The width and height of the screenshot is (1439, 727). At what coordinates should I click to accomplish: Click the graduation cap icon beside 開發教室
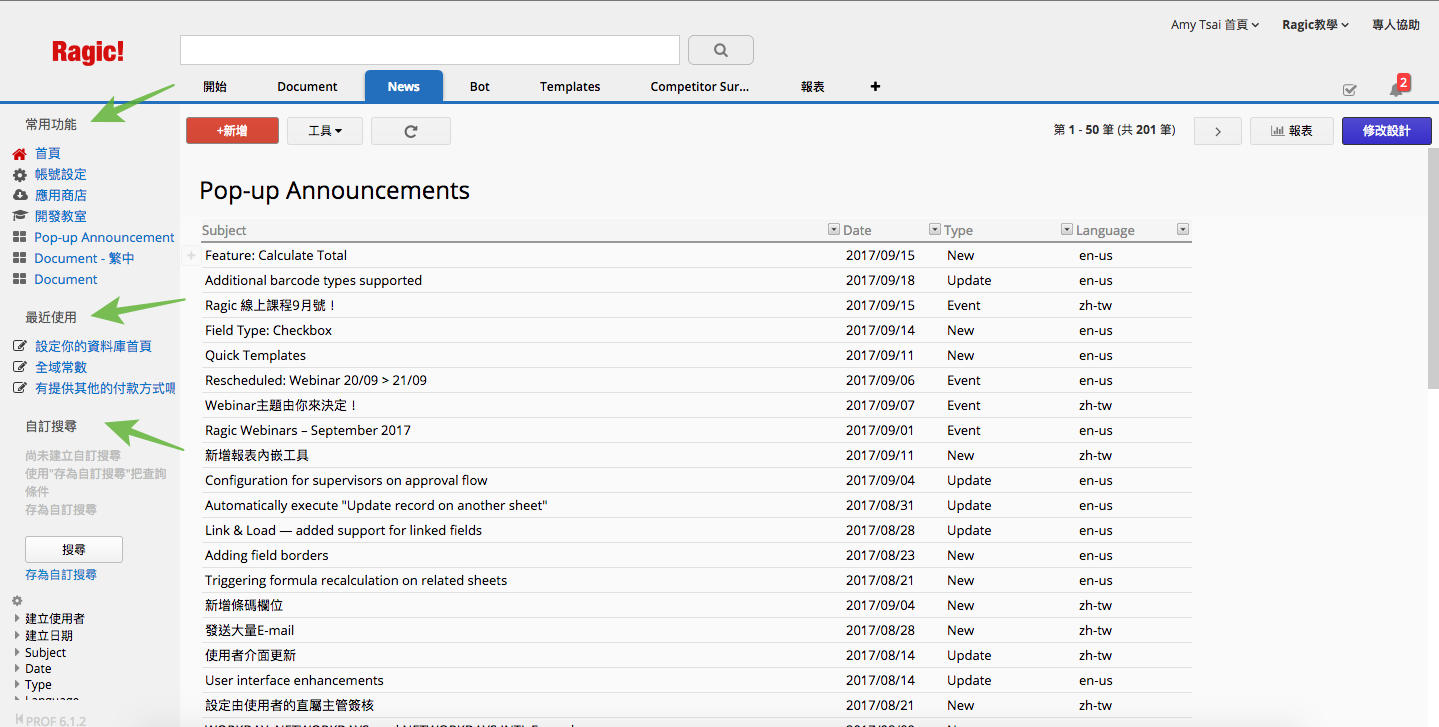(19, 216)
